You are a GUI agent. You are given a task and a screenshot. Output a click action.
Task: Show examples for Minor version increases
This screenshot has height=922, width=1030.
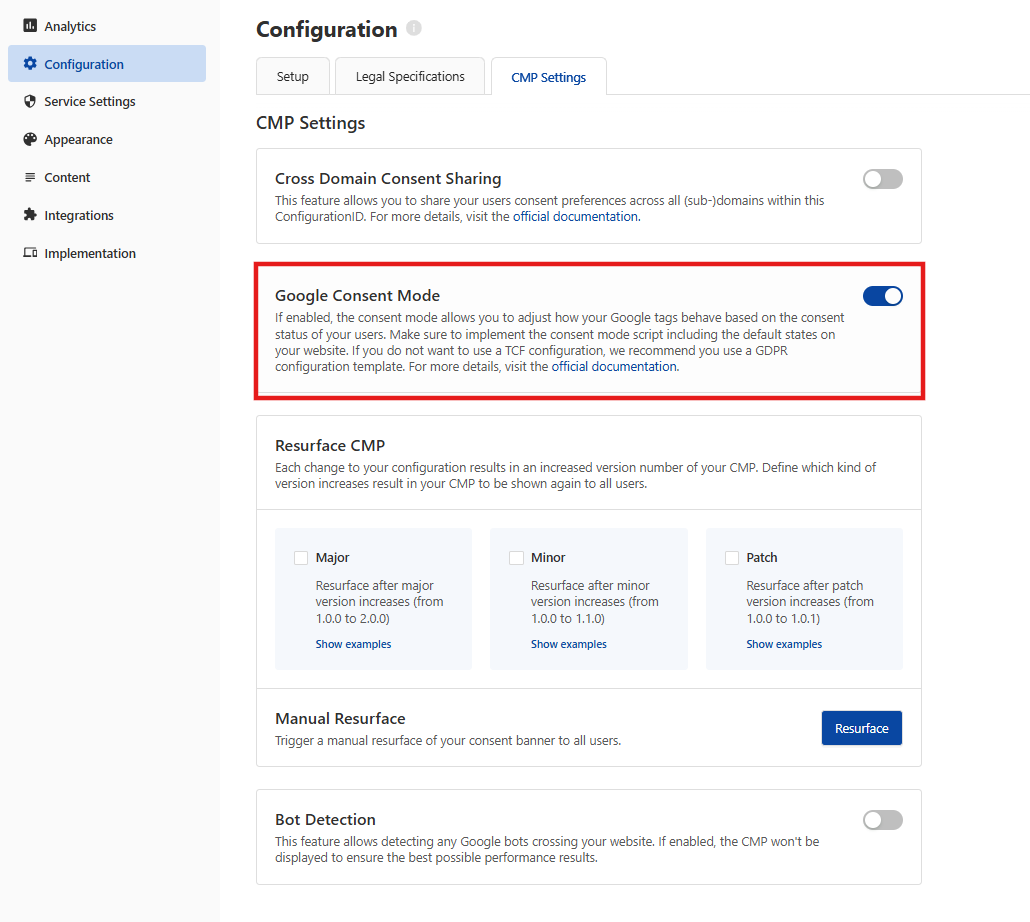(x=569, y=644)
